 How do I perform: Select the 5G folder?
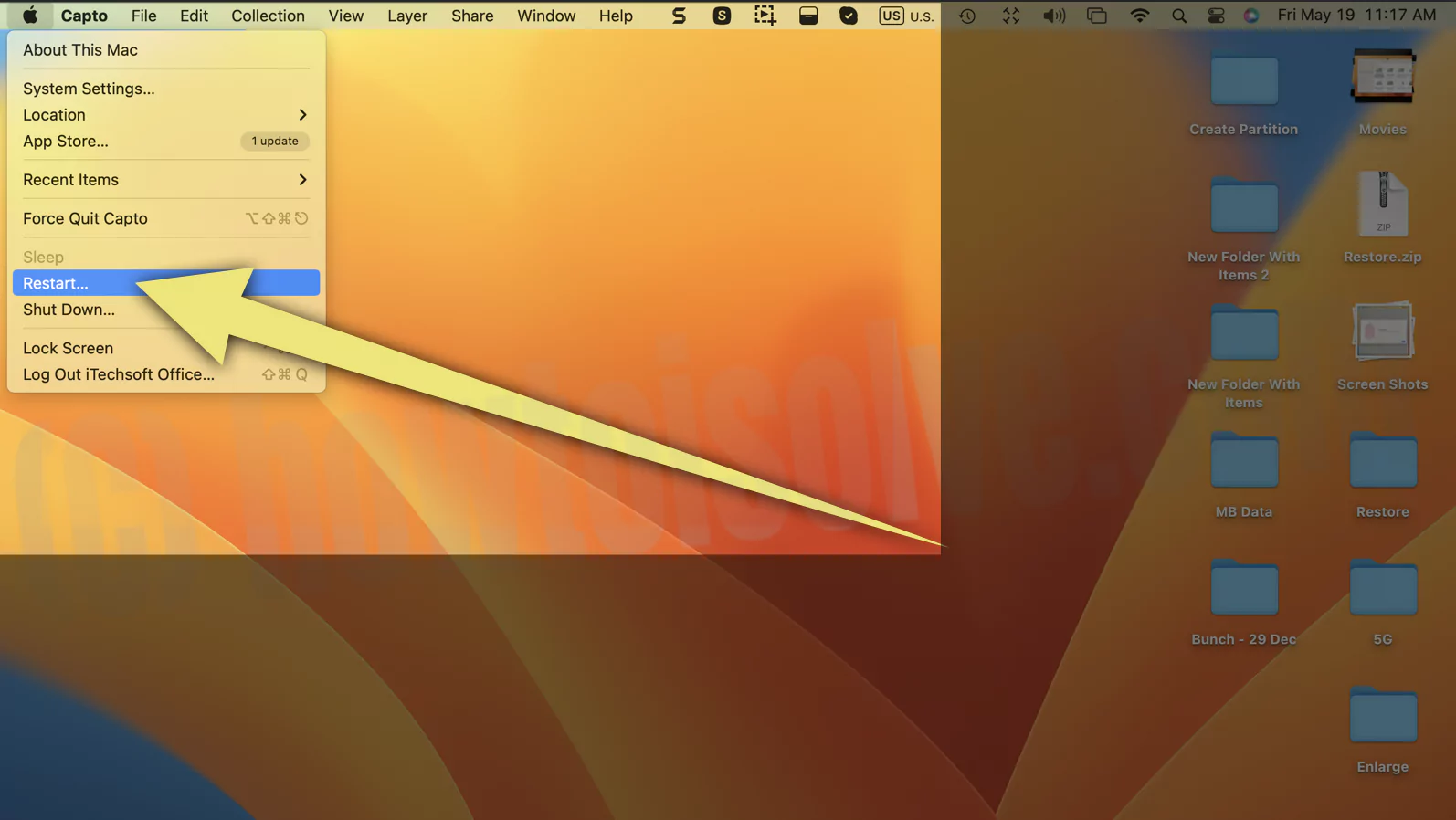1383,589
